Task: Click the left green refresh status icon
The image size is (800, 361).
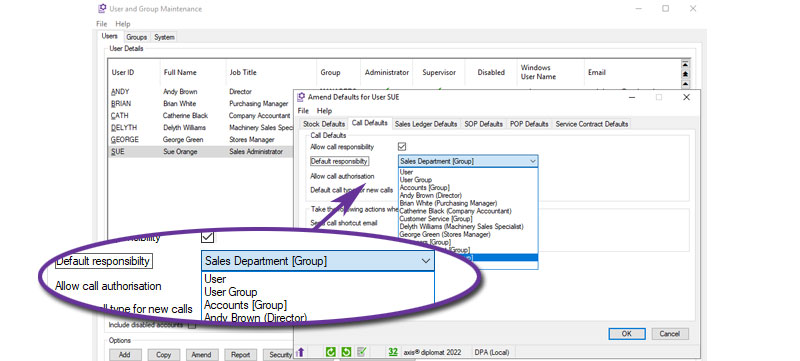Action: click(x=331, y=352)
